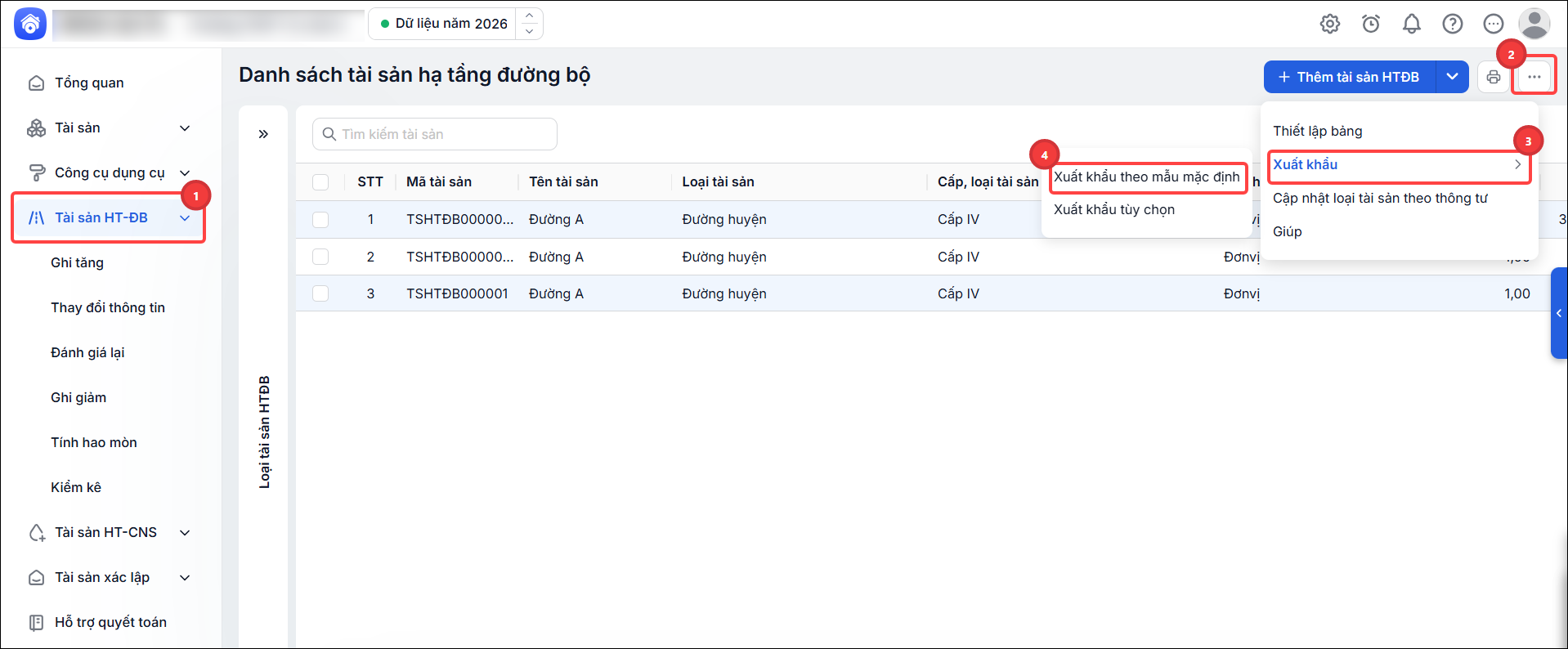
Task: Open the user avatar profile
Action: [1534, 24]
